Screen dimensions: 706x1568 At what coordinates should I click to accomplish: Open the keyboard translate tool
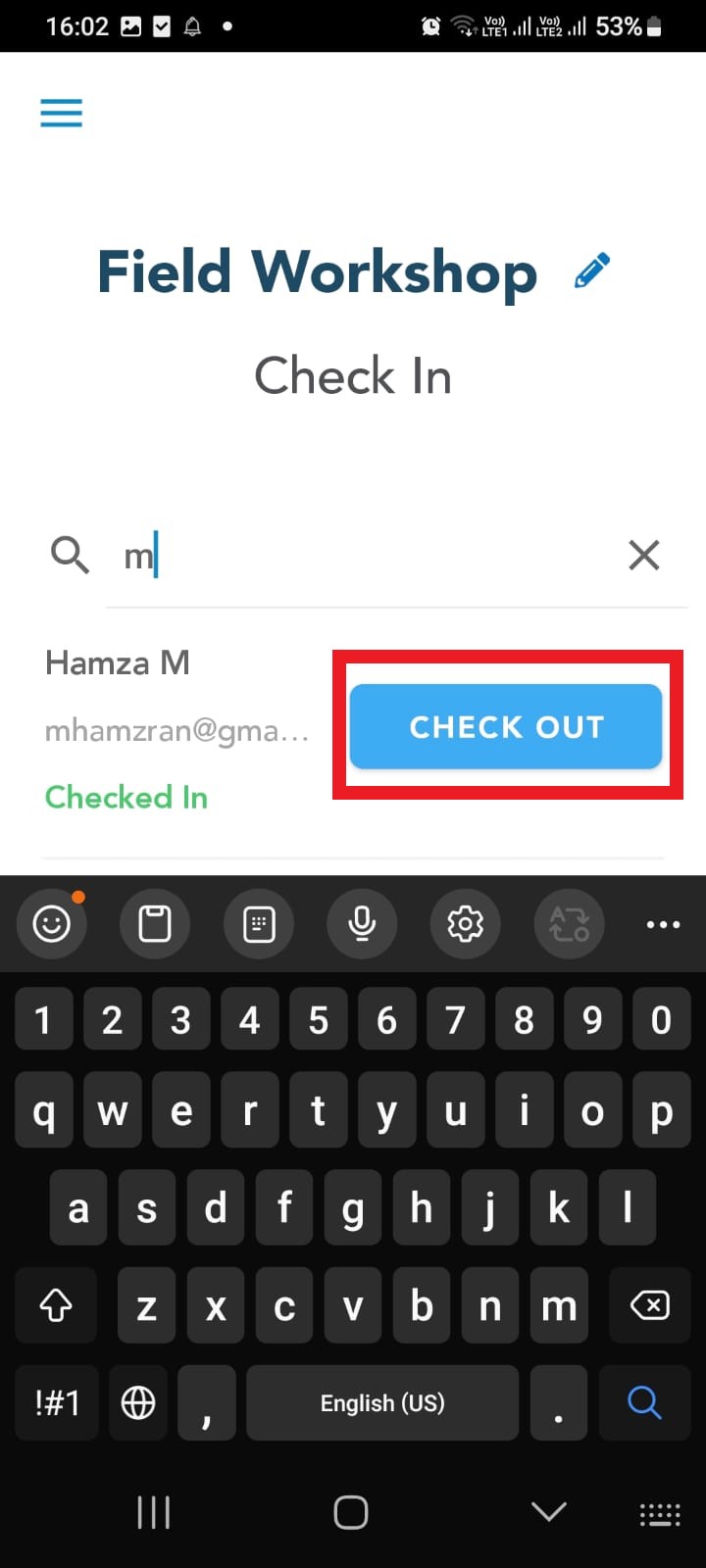point(569,923)
